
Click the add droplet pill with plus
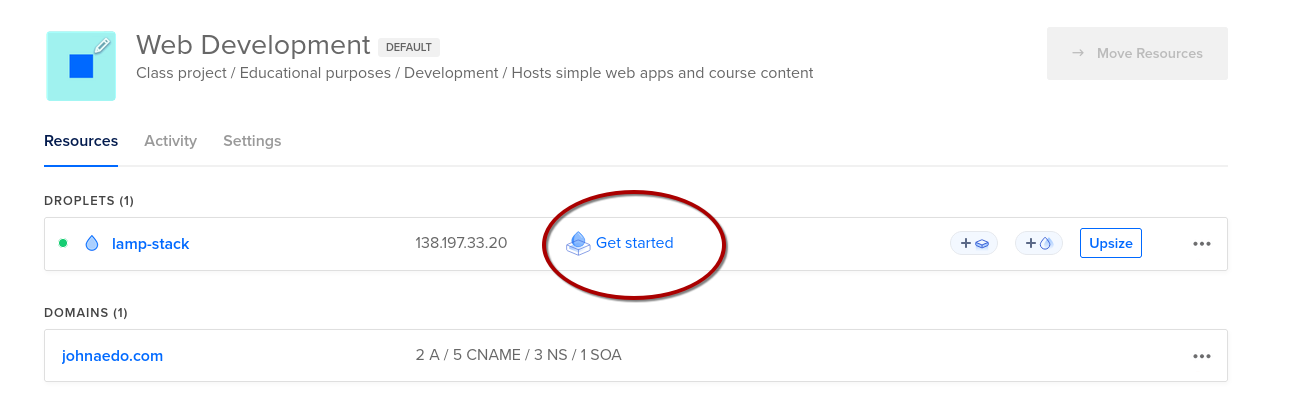[1039, 243]
